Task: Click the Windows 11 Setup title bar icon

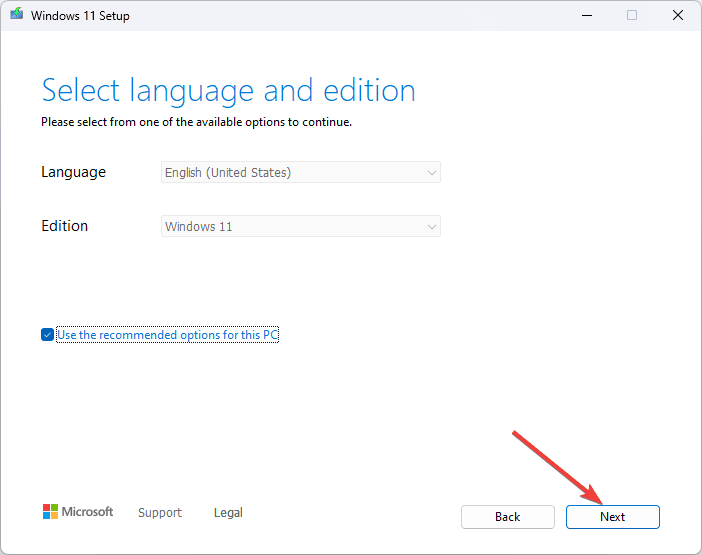Action: (x=17, y=14)
